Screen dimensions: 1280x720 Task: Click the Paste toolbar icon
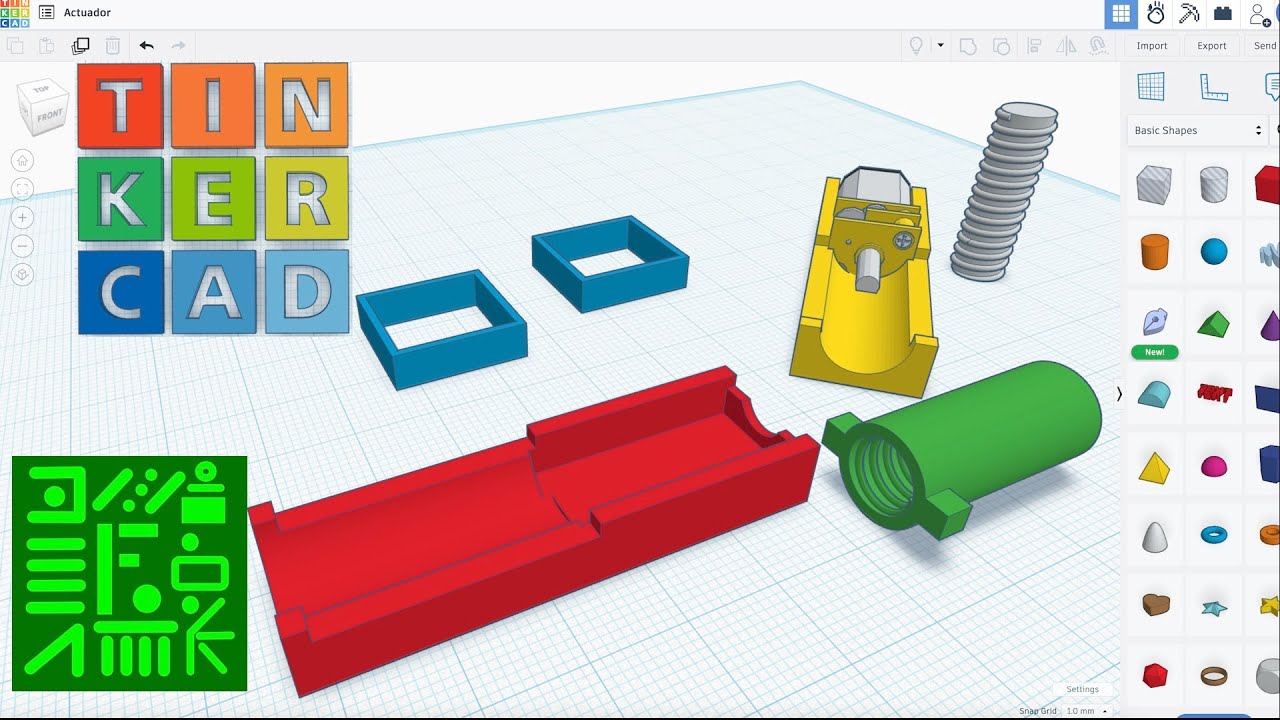47,45
